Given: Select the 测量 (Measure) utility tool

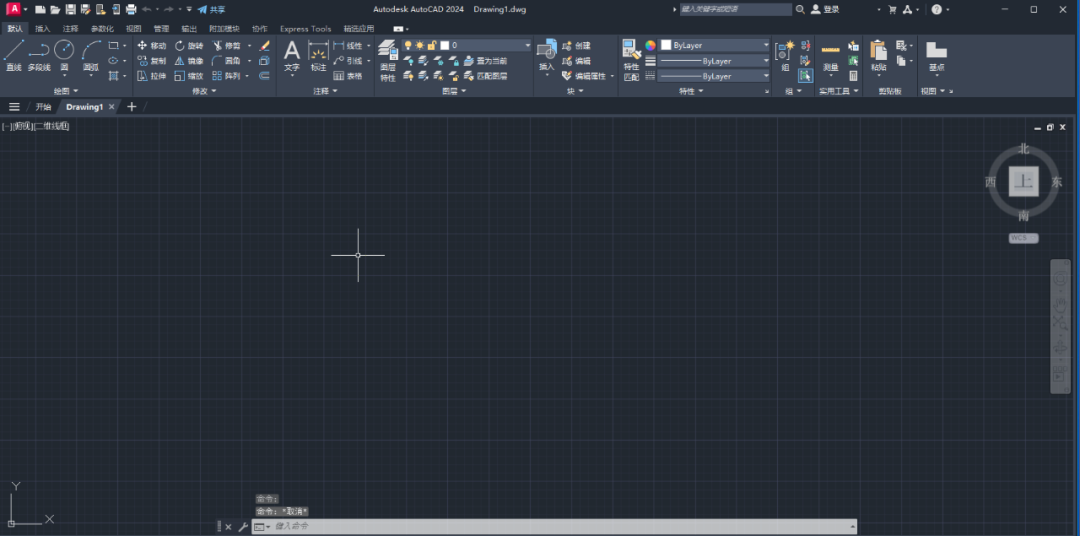Looking at the screenshot, I should 830,55.
